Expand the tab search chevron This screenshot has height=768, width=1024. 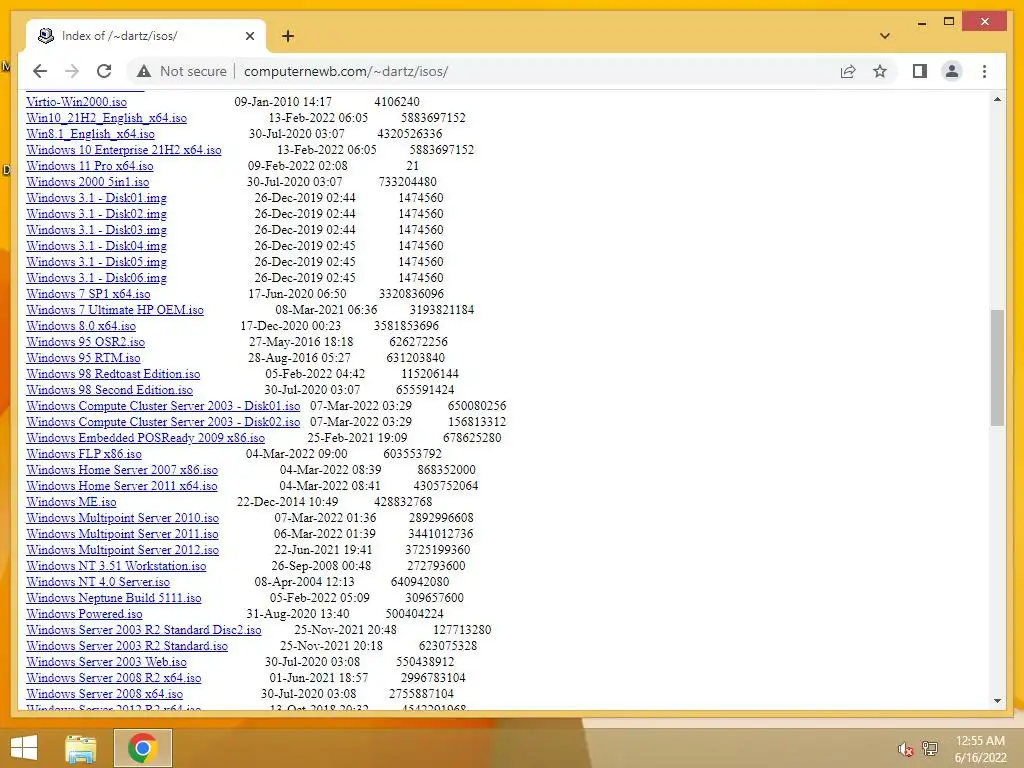885,36
